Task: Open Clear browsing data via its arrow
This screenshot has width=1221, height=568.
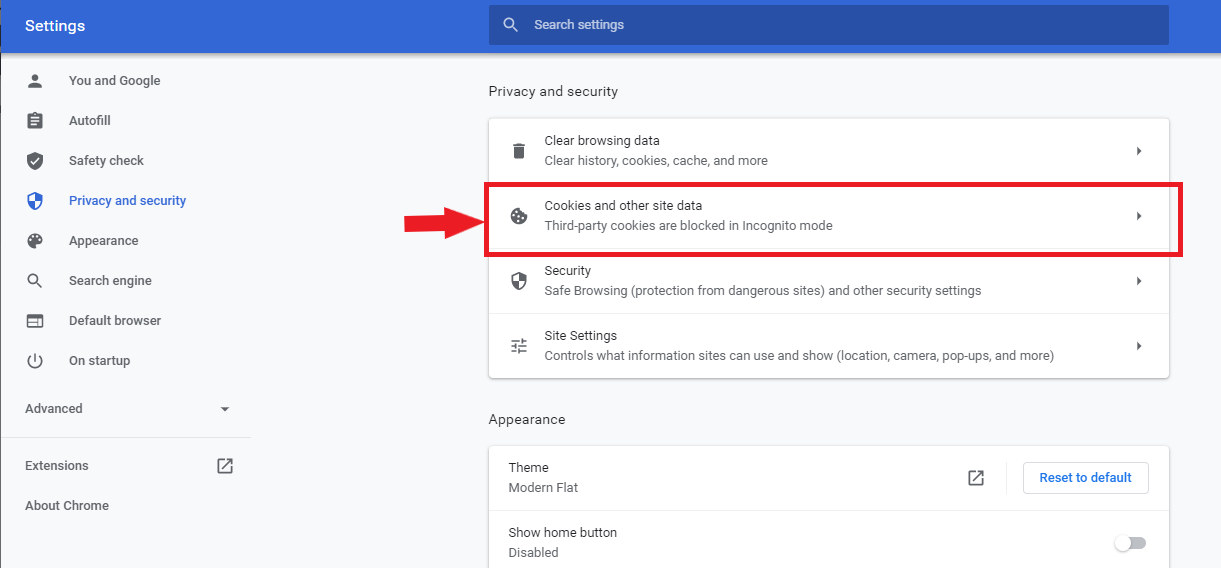Action: 1139,151
